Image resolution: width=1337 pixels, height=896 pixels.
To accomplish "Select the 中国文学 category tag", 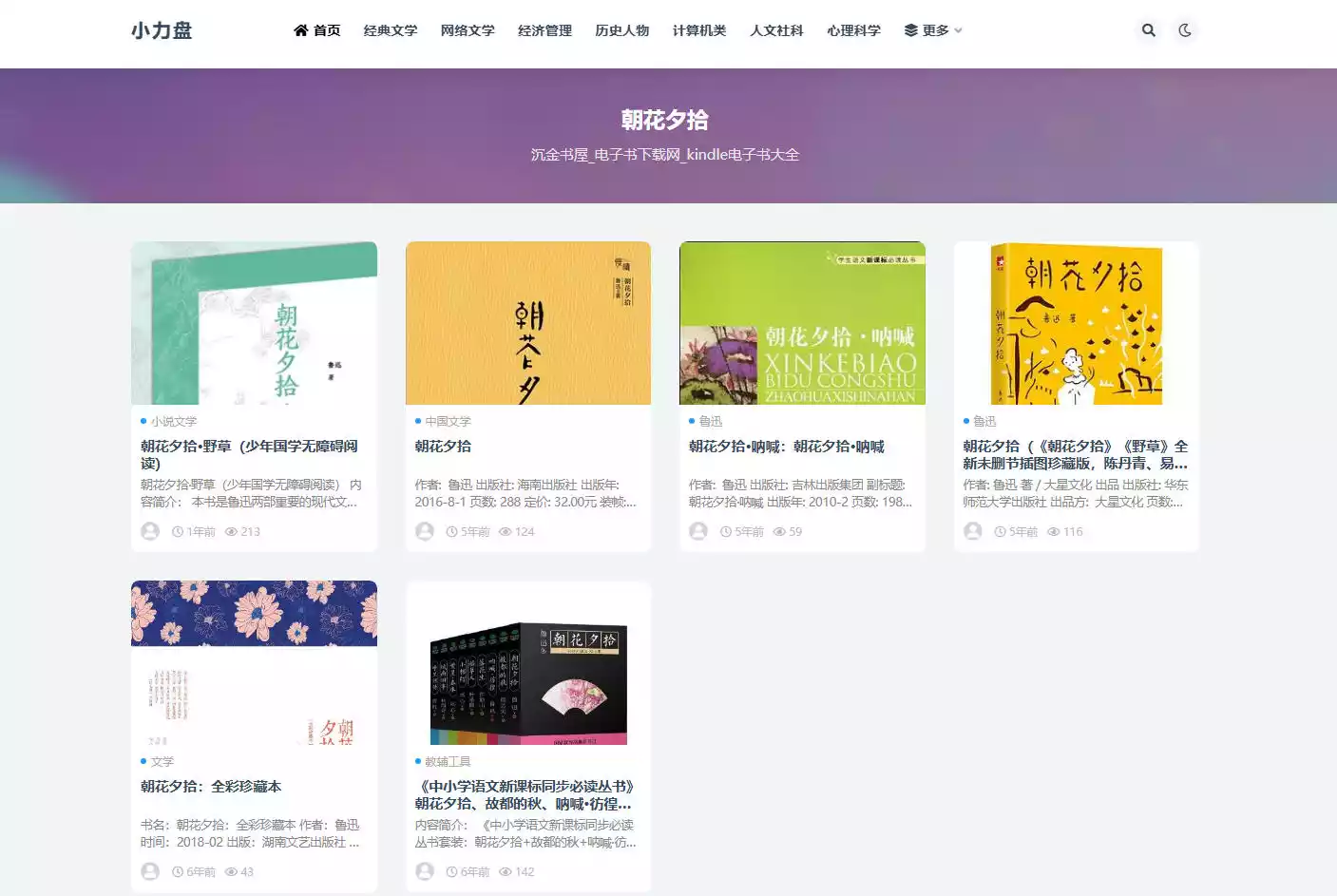I will [x=448, y=421].
